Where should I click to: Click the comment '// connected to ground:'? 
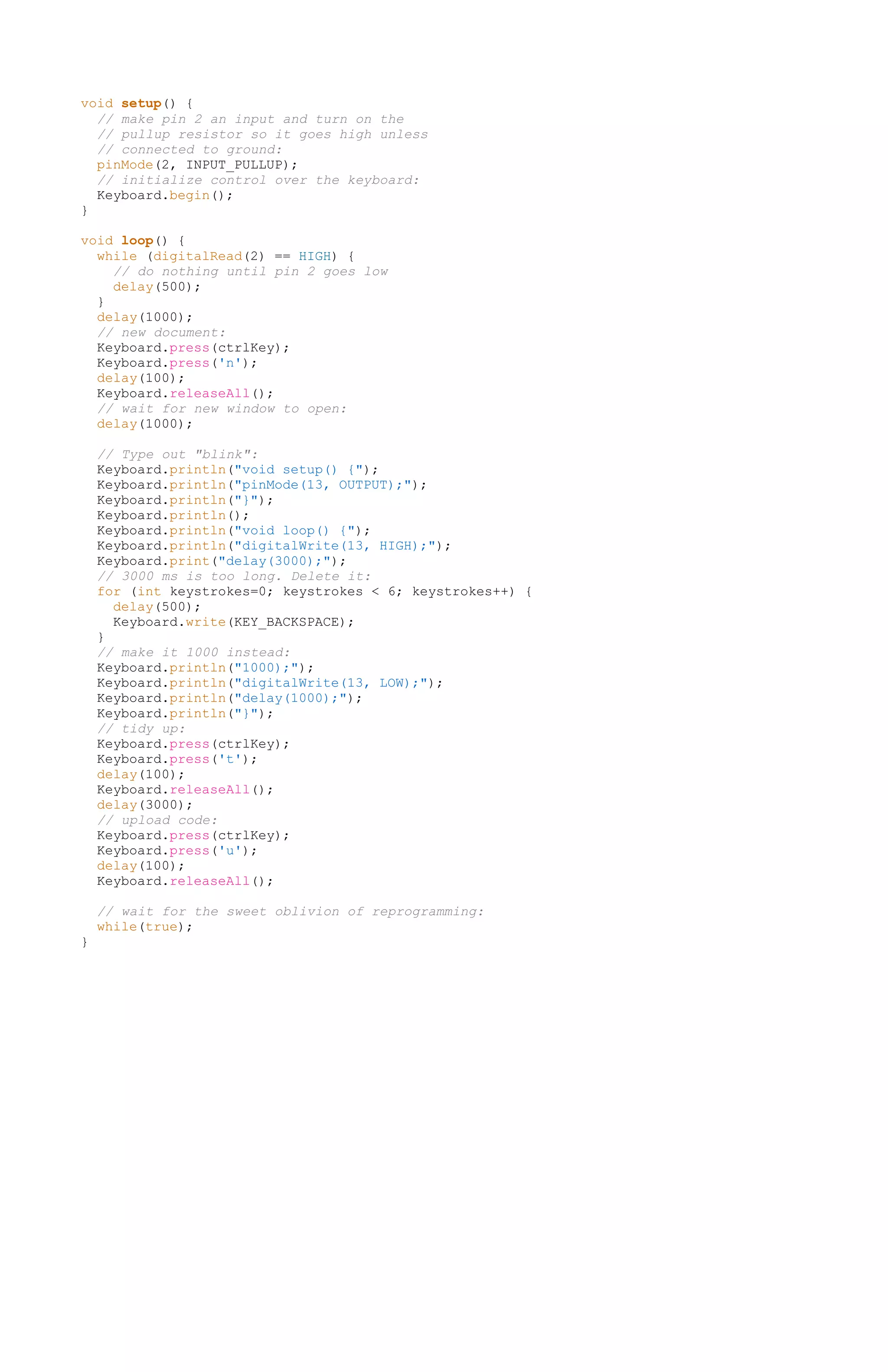click(x=190, y=150)
